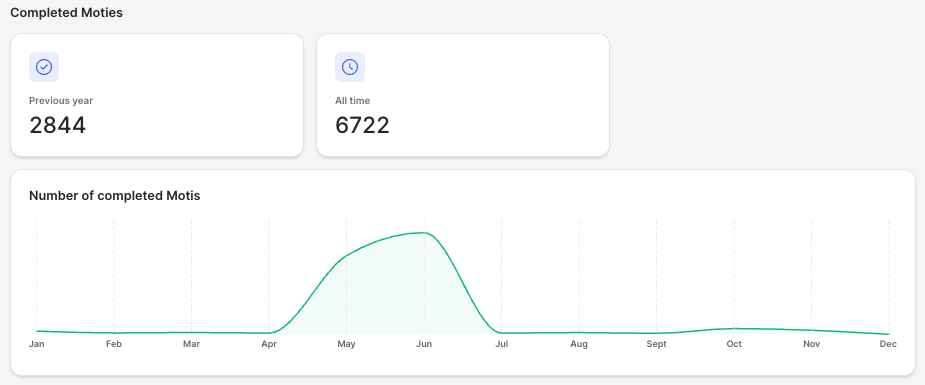
Task: Click the Mar label on chart axis
Action: coord(192,344)
